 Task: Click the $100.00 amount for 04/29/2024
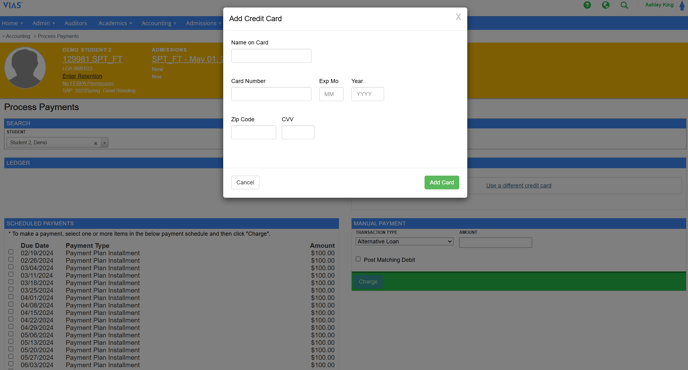tap(322, 328)
